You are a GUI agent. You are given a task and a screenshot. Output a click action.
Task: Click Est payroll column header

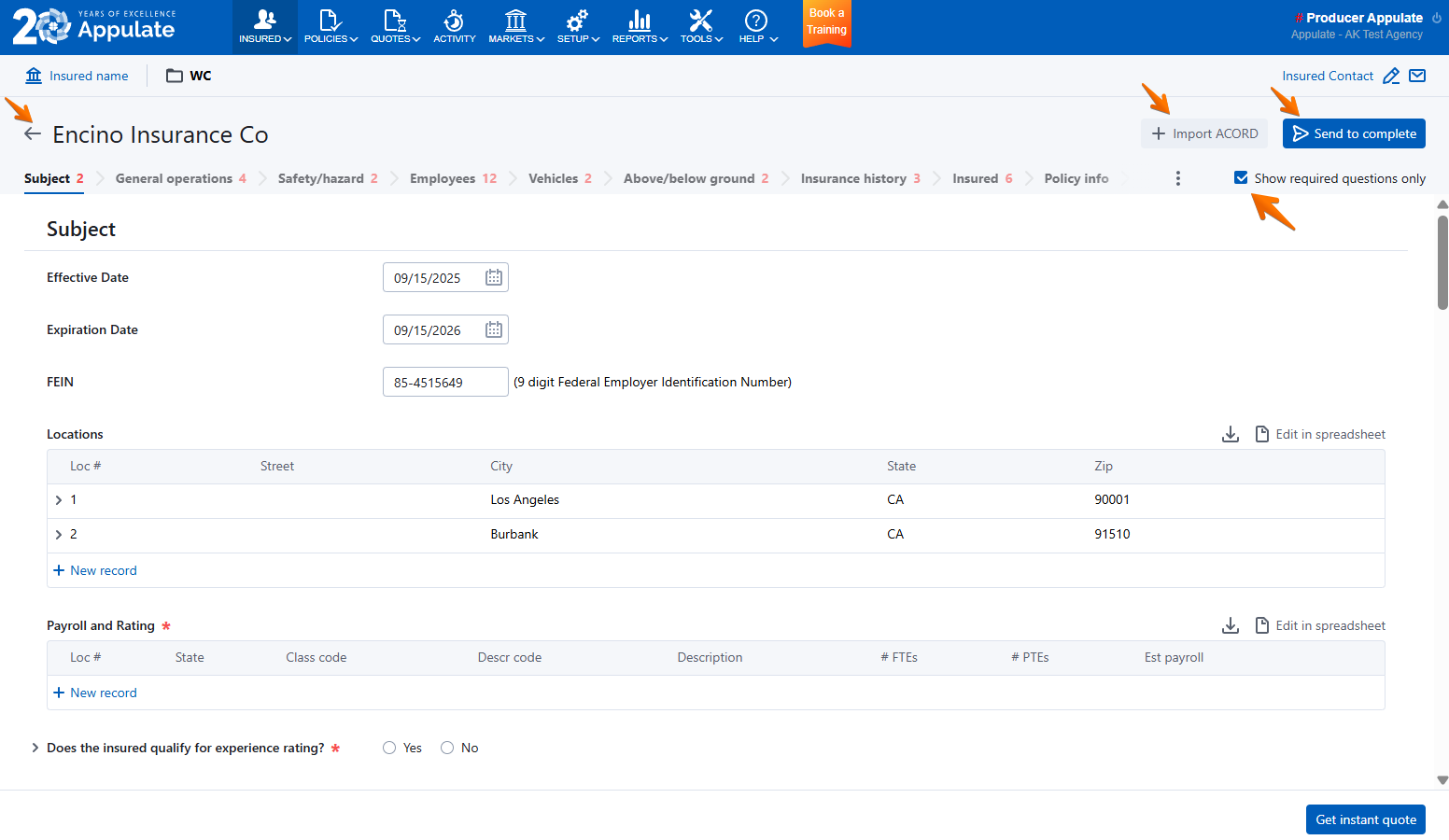1174,658
